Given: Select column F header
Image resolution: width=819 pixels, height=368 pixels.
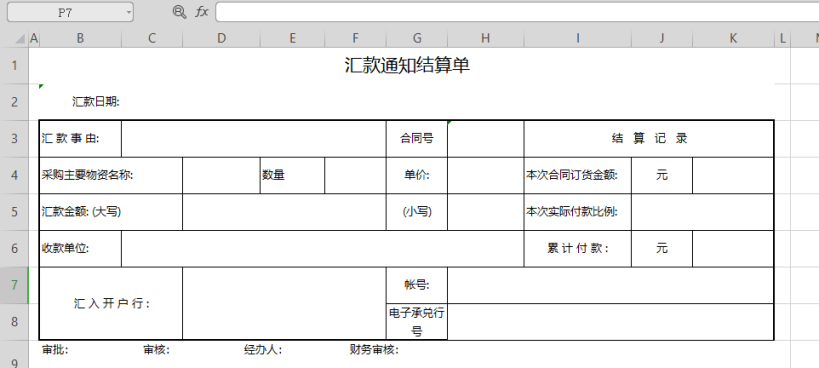Looking at the screenshot, I should click(355, 38).
